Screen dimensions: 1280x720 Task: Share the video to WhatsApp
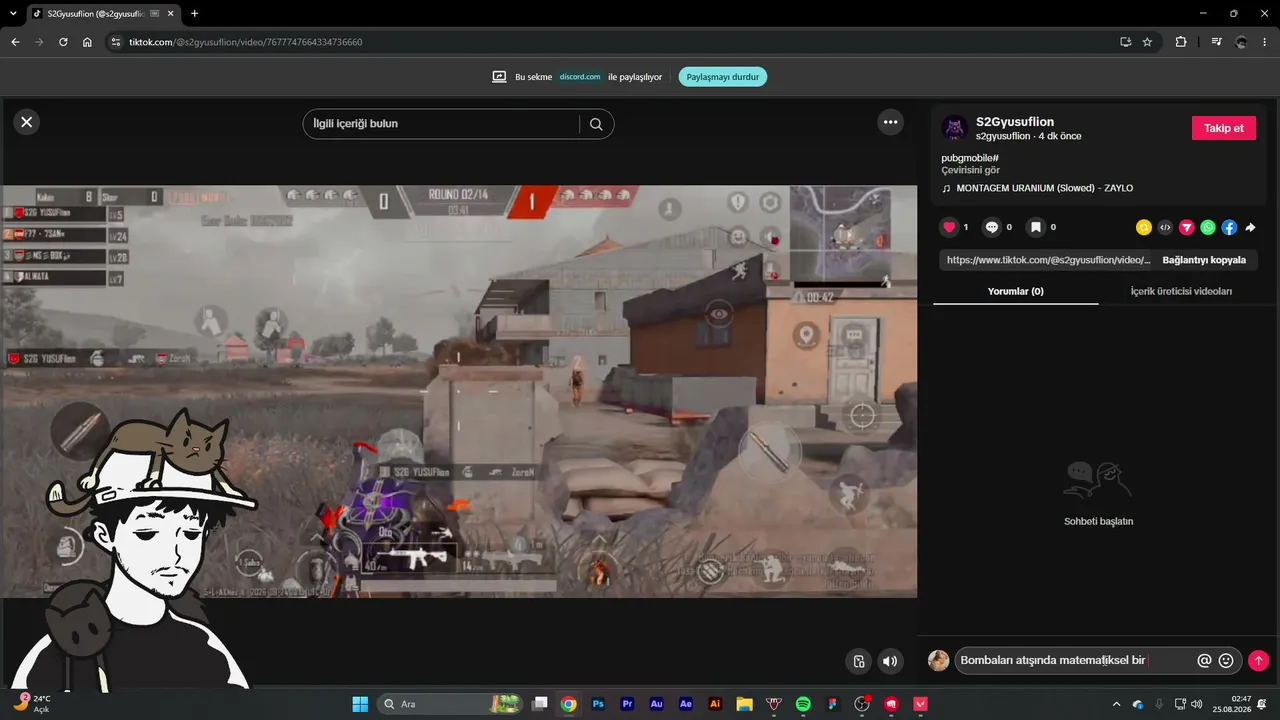1208,227
